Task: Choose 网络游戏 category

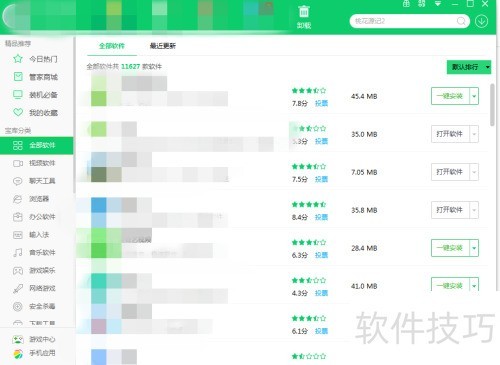Action: pos(34,288)
